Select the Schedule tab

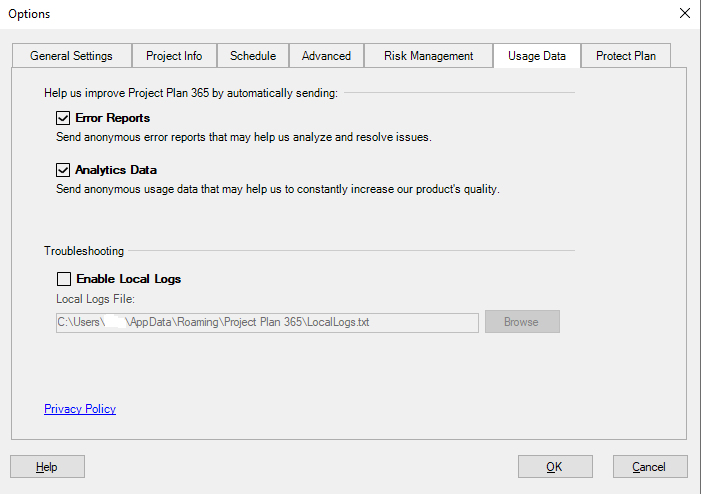tap(253, 56)
